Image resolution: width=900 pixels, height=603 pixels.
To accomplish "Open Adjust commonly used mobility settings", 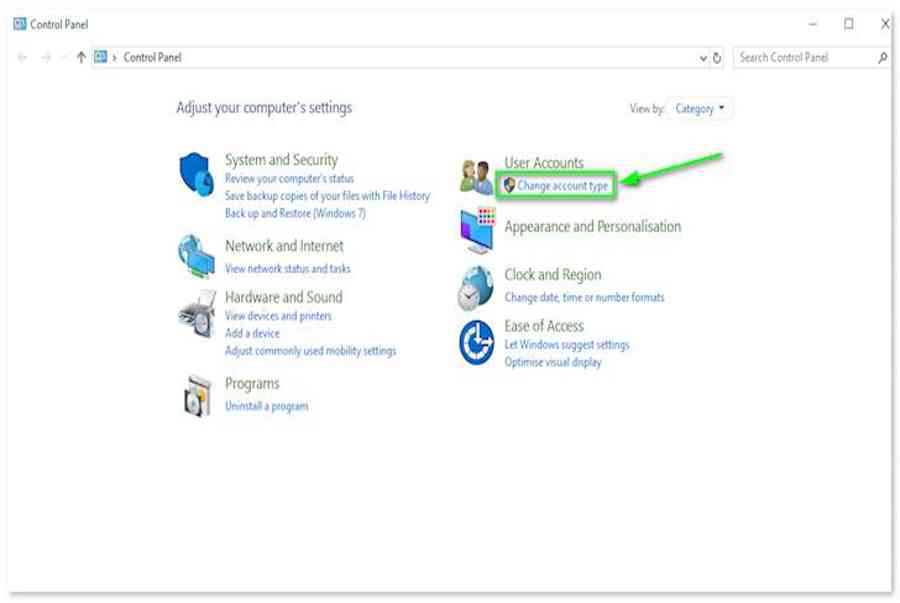I will tap(311, 351).
